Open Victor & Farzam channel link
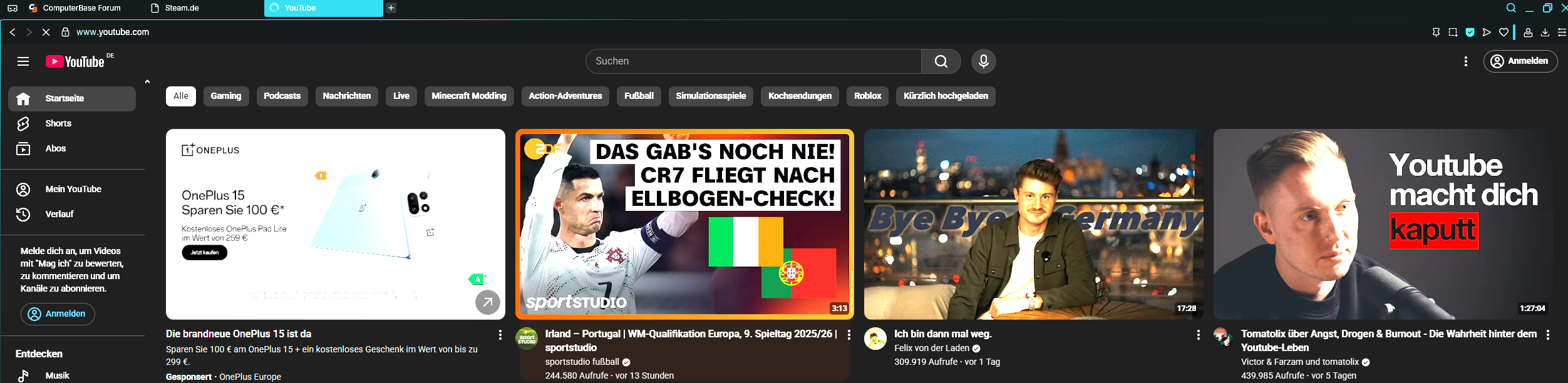This screenshot has width=1568, height=383. 1300,362
